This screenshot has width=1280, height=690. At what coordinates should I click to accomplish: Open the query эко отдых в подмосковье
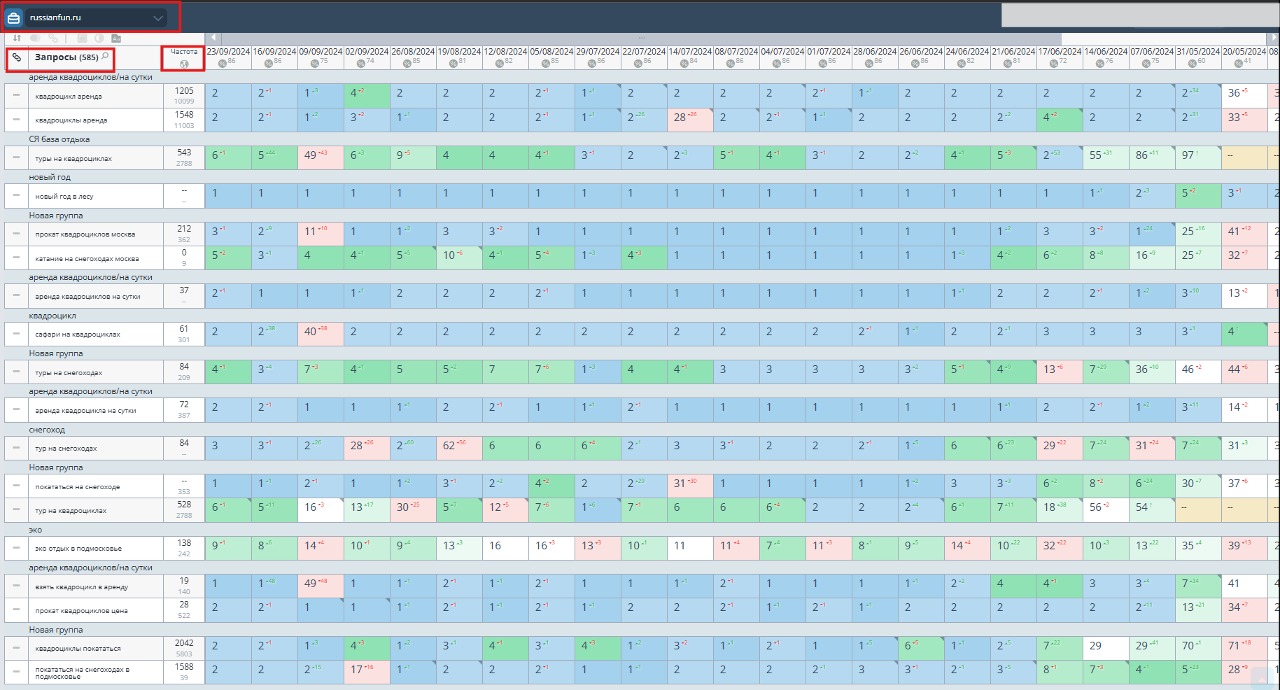80,548
